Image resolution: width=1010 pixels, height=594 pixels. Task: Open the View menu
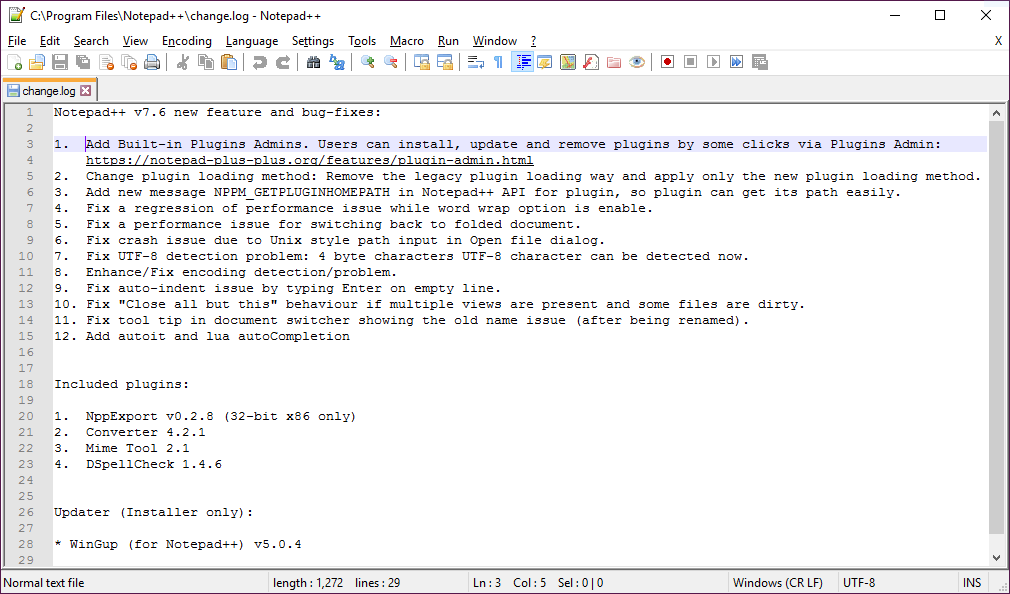tap(135, 41)
